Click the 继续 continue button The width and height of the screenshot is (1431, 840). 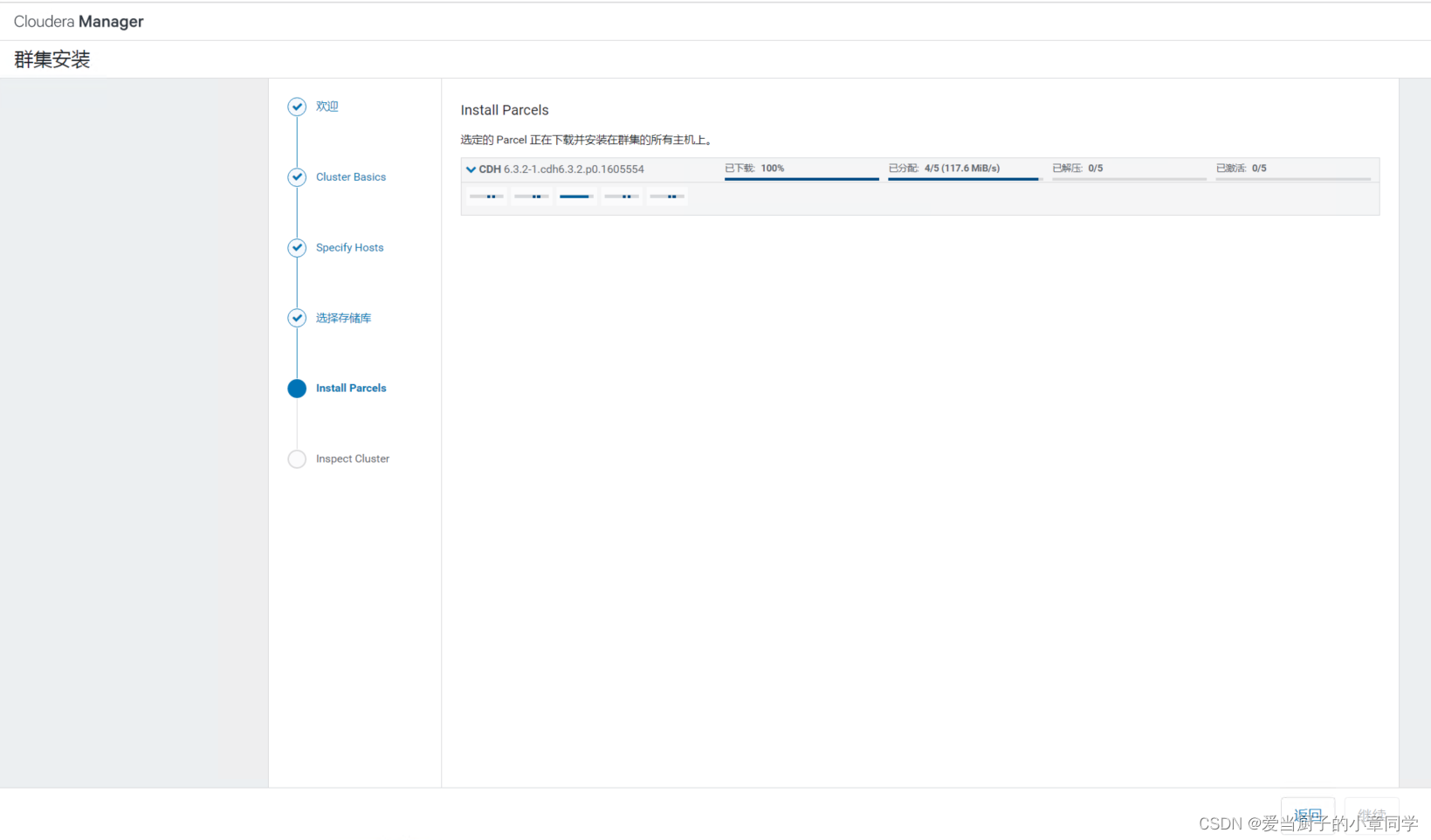pos(1372,816)
